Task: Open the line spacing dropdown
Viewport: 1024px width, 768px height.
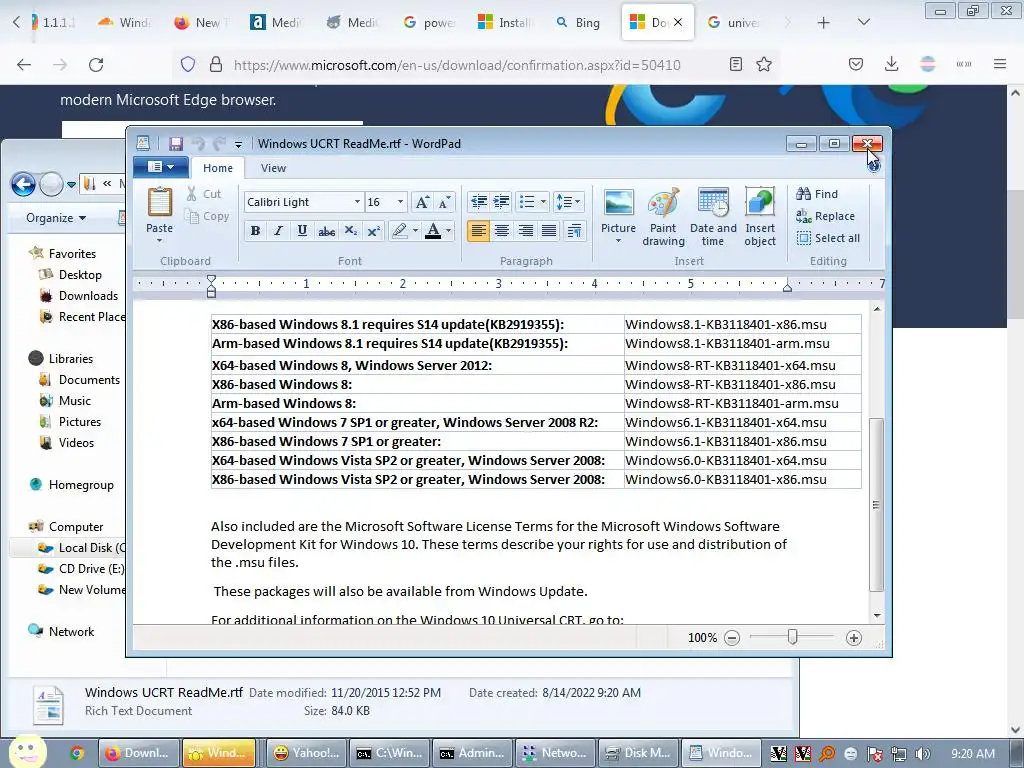Action: pyautogui.click(x=568, y=202)
